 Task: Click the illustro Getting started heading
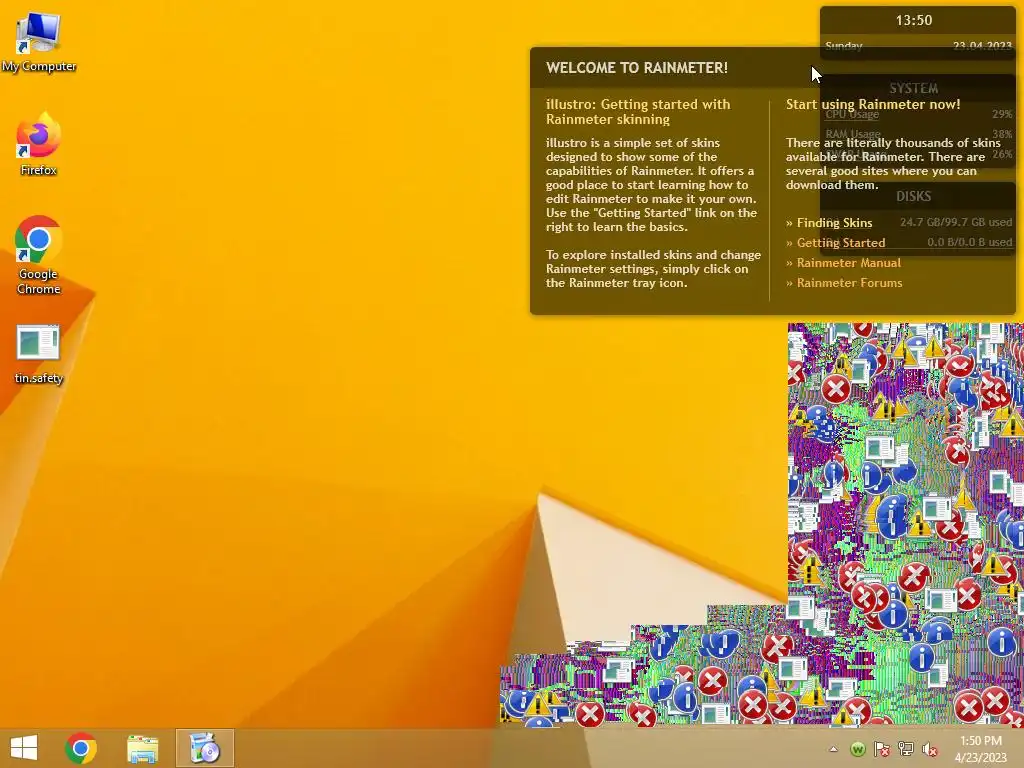638,112
